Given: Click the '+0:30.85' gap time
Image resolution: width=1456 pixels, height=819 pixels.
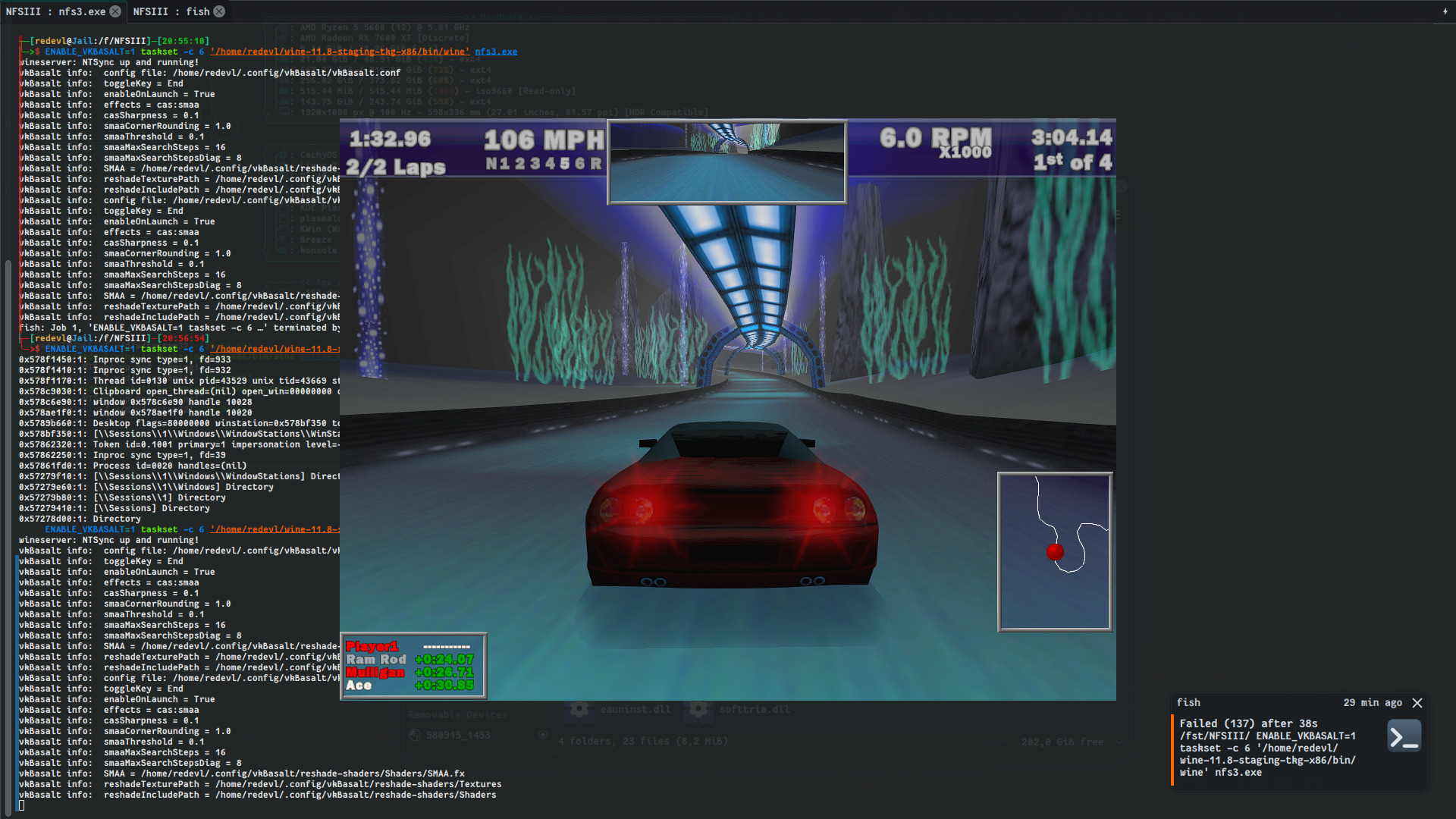Looking at the screenshot, I should coord(444,686).
